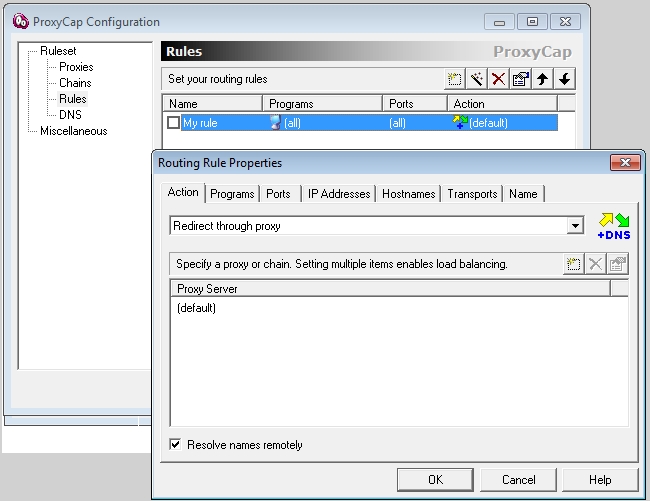Uncheck Resolve names remotely
Screen dimensions: 650x501
tap(176, 444)
